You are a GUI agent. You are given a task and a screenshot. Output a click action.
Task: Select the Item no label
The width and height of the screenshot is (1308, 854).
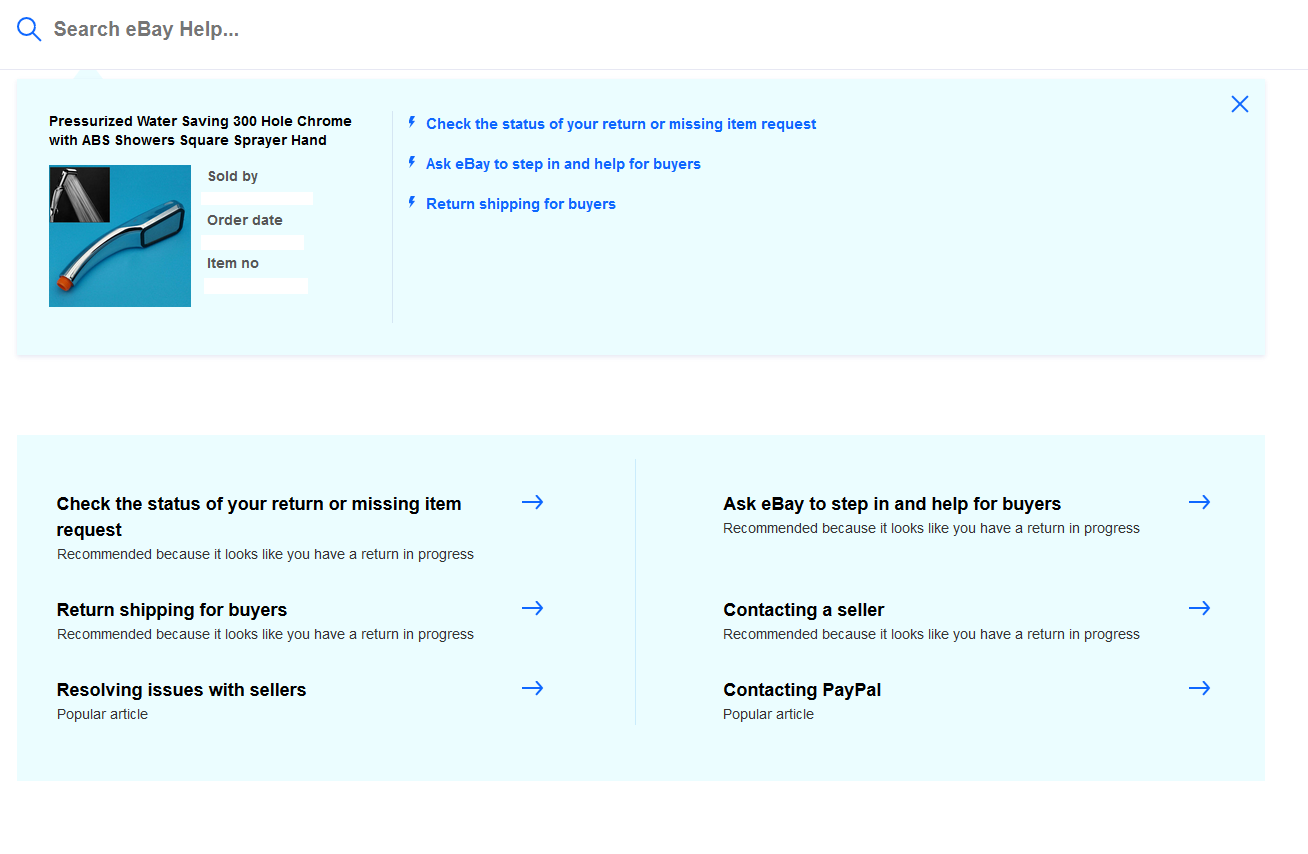click(233, 263)
